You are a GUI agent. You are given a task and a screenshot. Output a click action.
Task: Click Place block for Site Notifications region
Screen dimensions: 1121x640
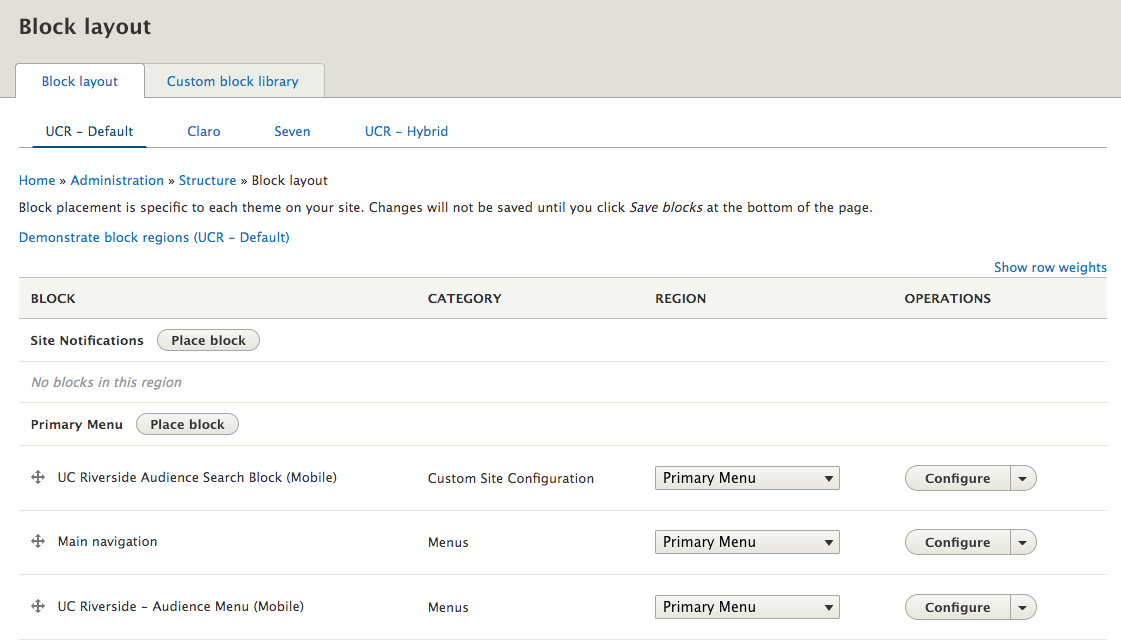(208, 340)
